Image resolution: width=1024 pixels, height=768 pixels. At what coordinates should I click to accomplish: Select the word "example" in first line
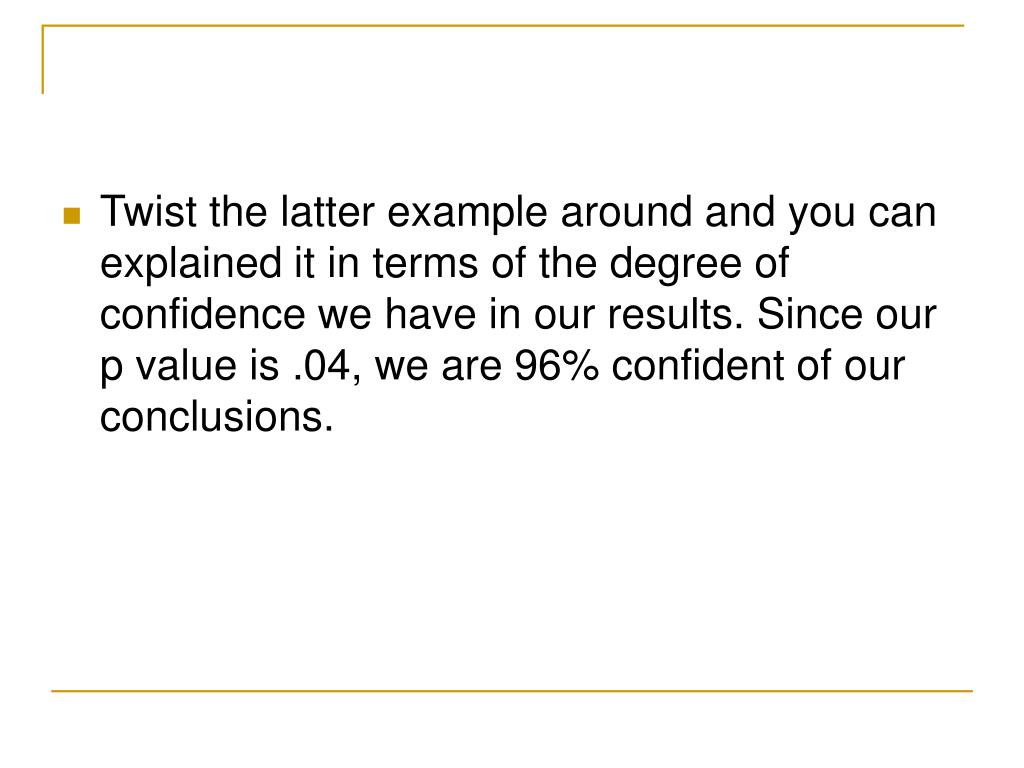click(467, 213)
